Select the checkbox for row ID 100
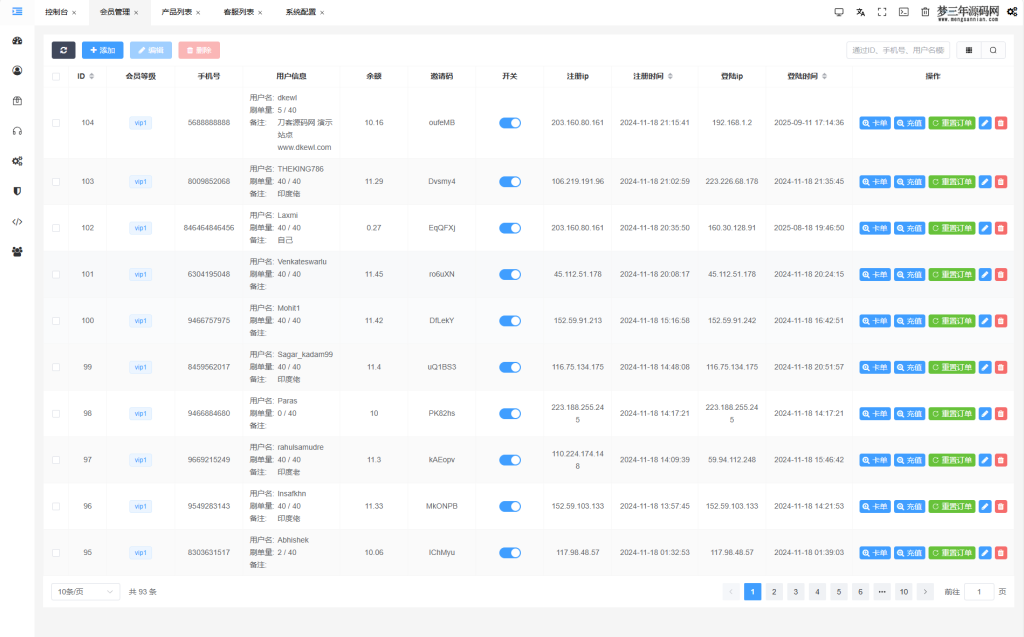 click(x=56, y=321)
